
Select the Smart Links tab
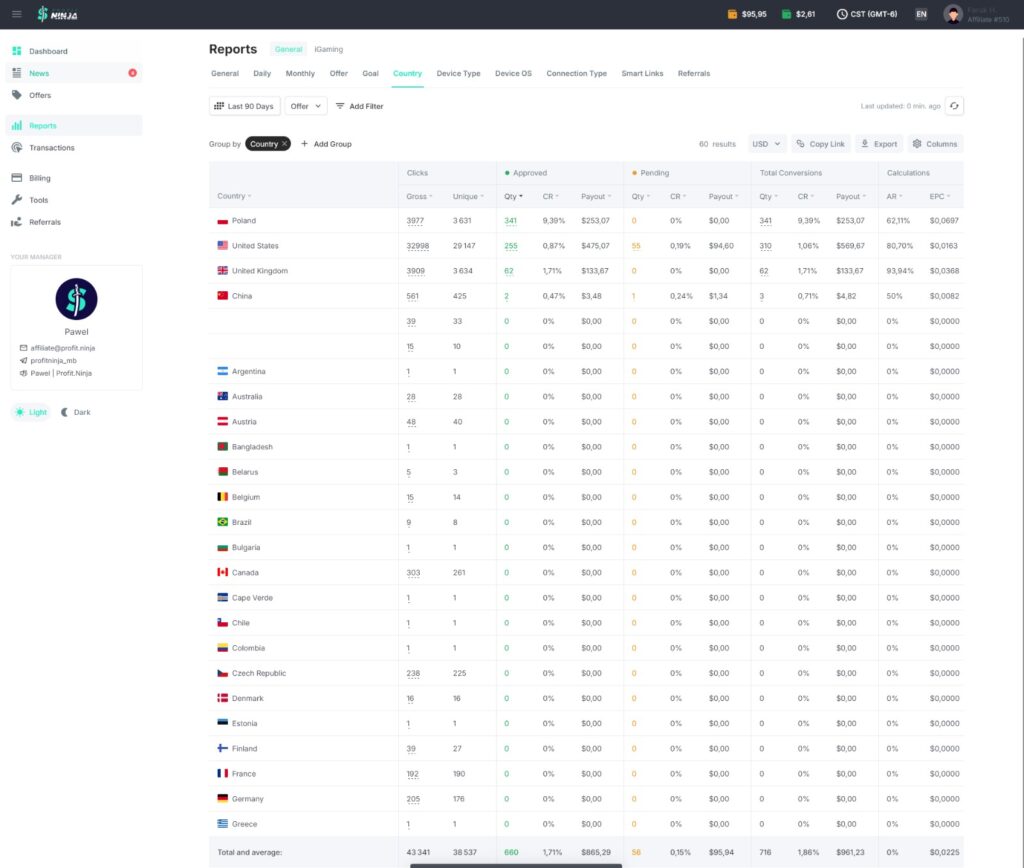tap(642, 74)
